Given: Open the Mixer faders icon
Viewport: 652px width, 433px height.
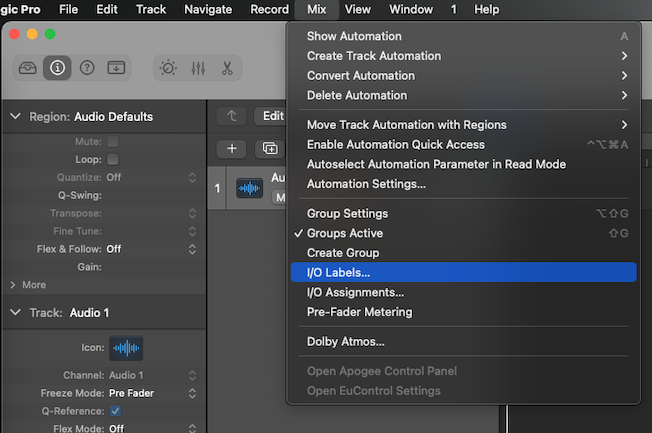Looking at the screenshot, I should [x=198, y=68].
